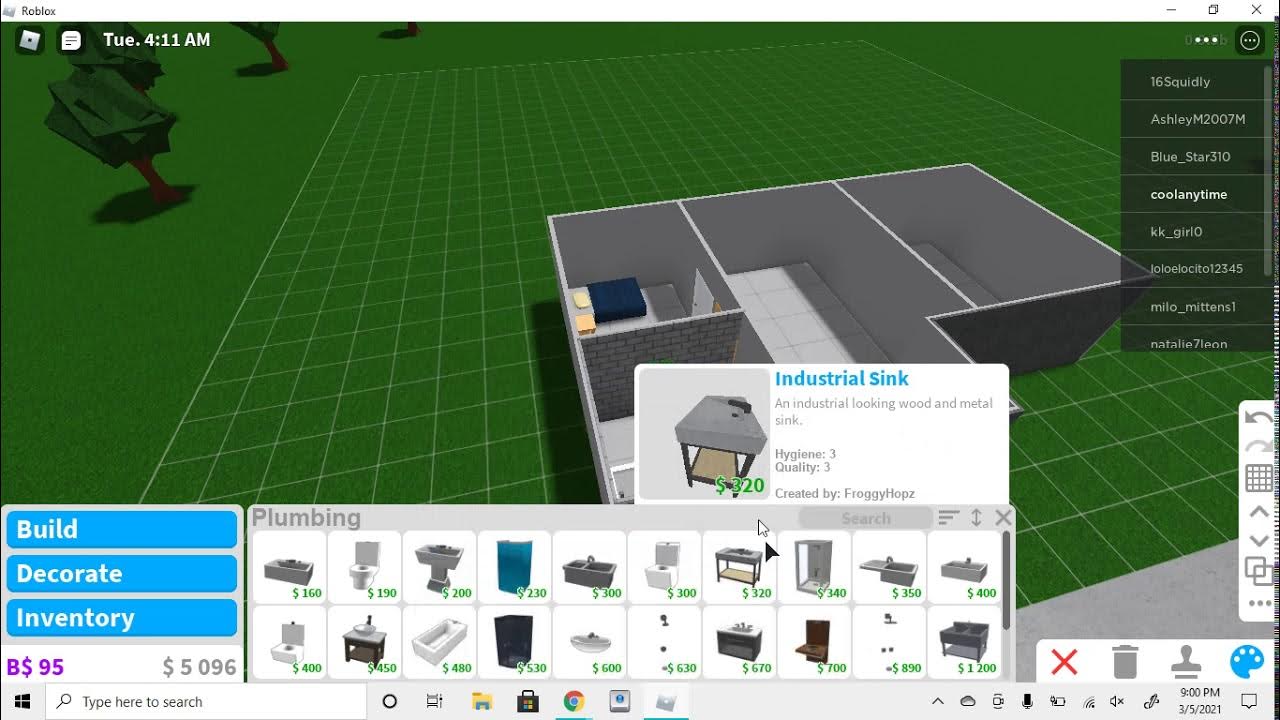
Task: Select the $890 fixture item
Action: [x=889, y=642]
